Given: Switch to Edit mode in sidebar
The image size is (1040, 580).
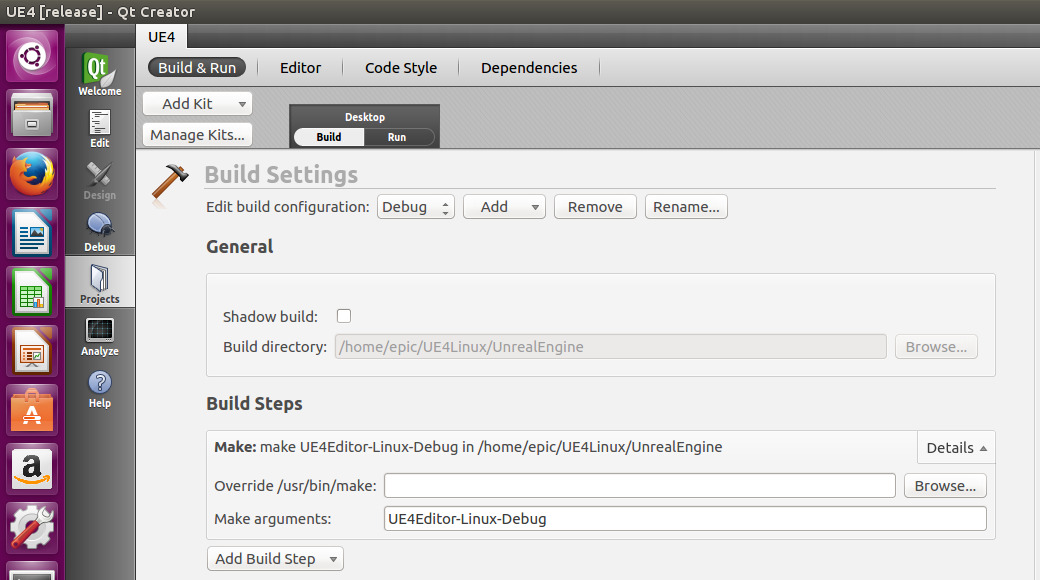Looking at the screenshot, I should 99,128.
